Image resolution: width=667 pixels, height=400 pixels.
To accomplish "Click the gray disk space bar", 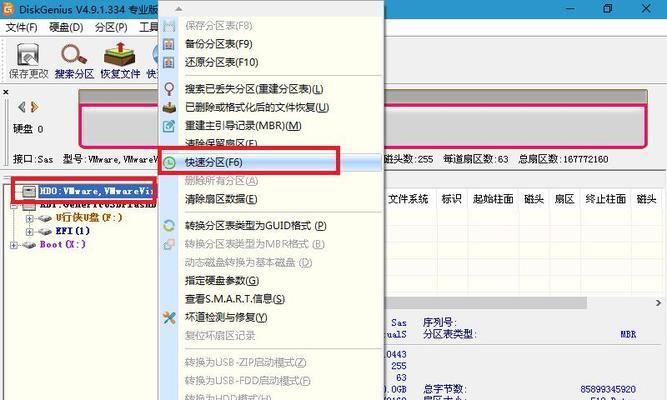I will coord(515,126).
